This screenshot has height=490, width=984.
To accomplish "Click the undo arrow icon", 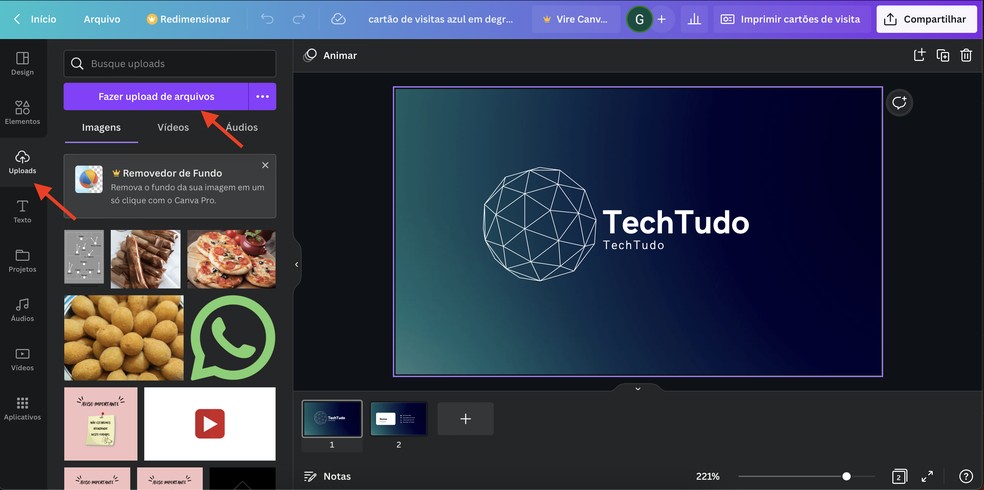I will click(x=267, y=19).
